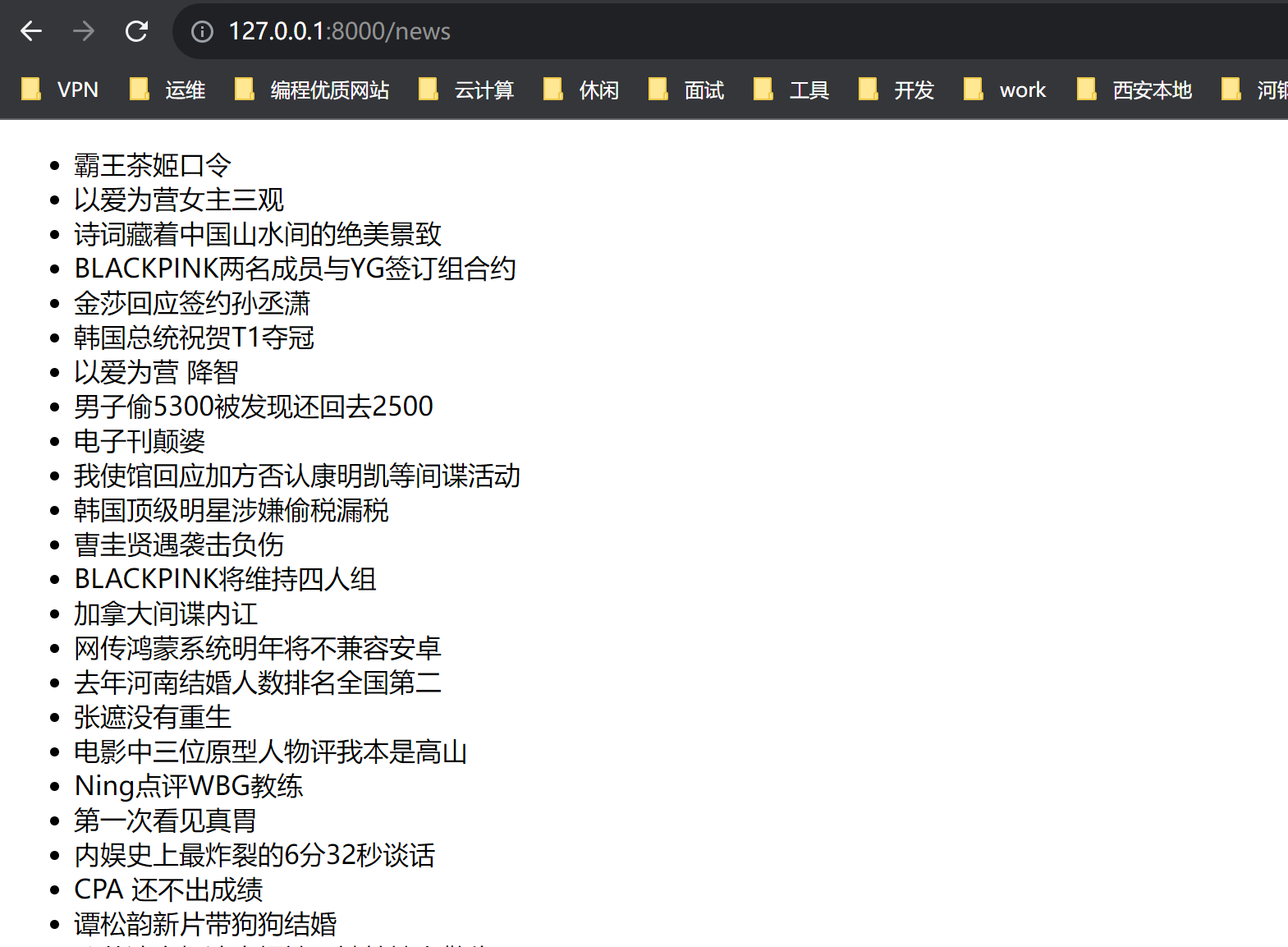Image resolution: width=1288 pixels, height=947 pixels.
Task: Open the 面试 bookmark folder
Action: pos(686,90)
